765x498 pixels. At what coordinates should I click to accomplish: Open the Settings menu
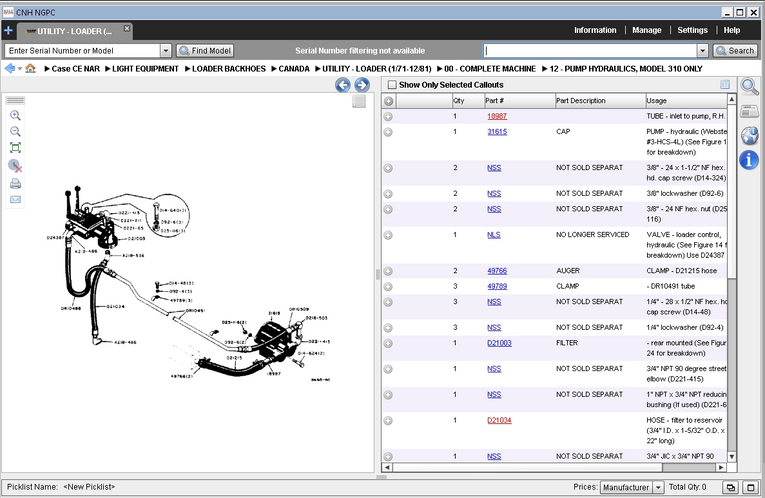coord(692,30)
